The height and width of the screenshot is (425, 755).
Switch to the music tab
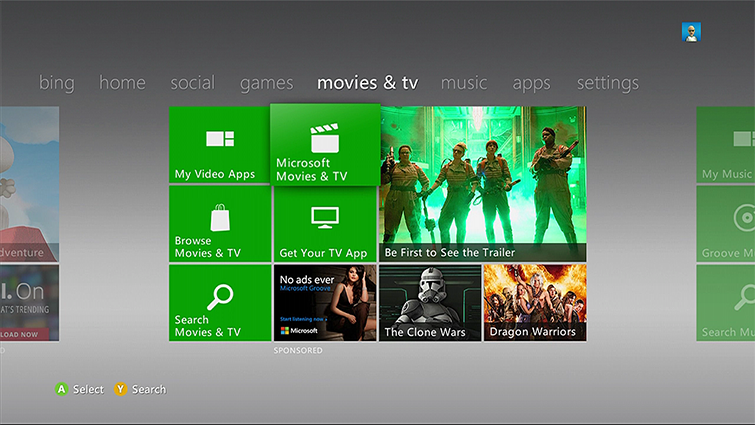pyautogui.click(x=464, y=82)
